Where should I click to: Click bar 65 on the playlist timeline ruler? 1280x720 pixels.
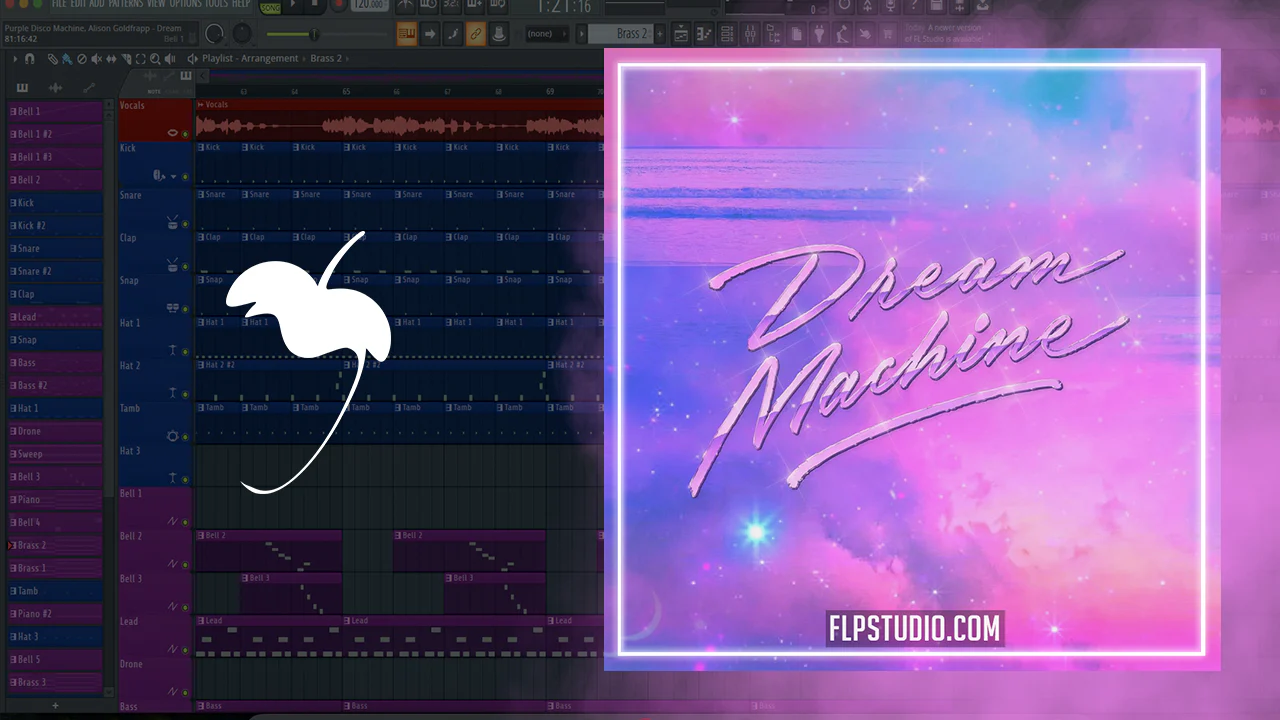(346, 92)
